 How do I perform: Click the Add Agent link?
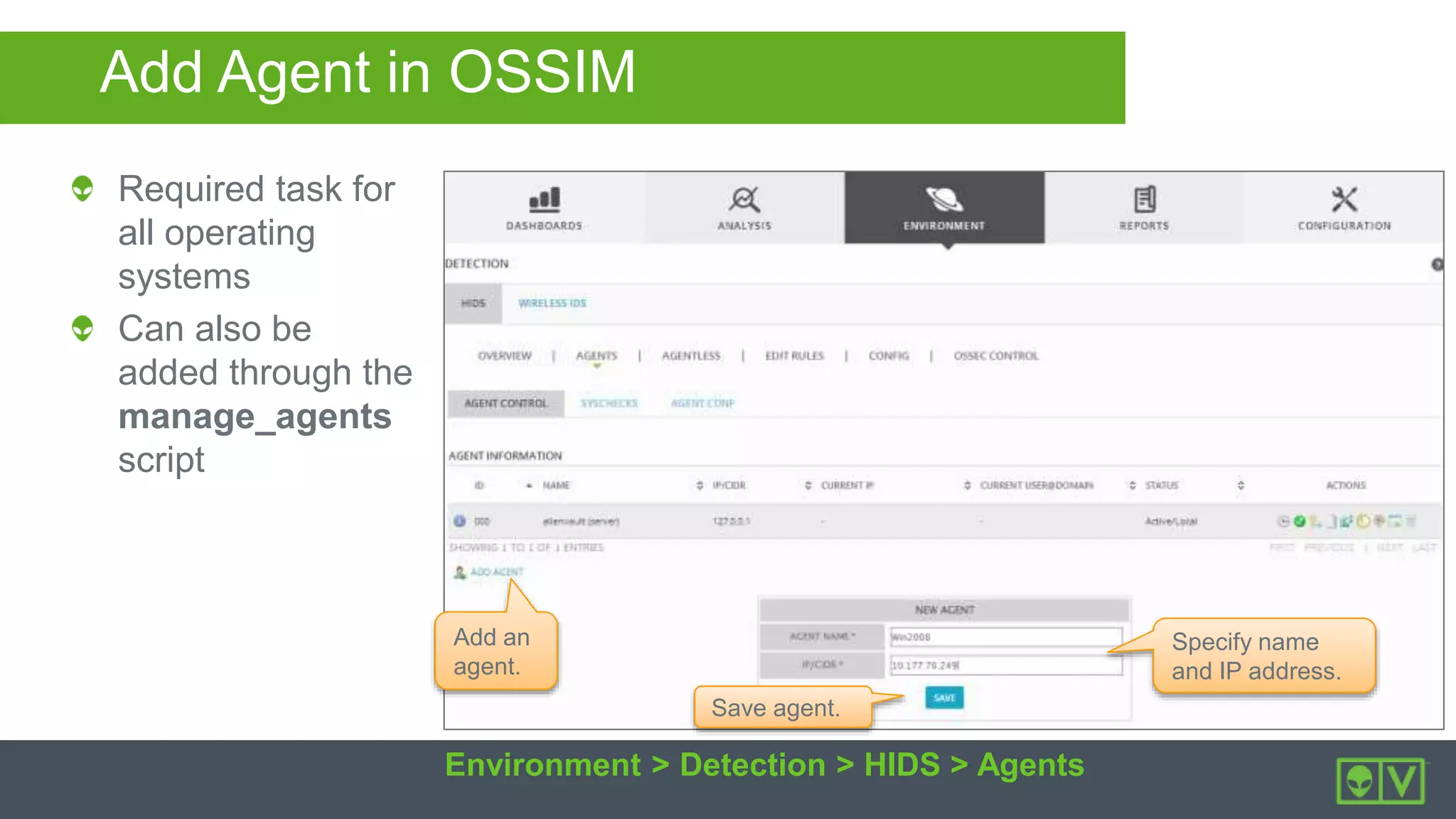497,572
